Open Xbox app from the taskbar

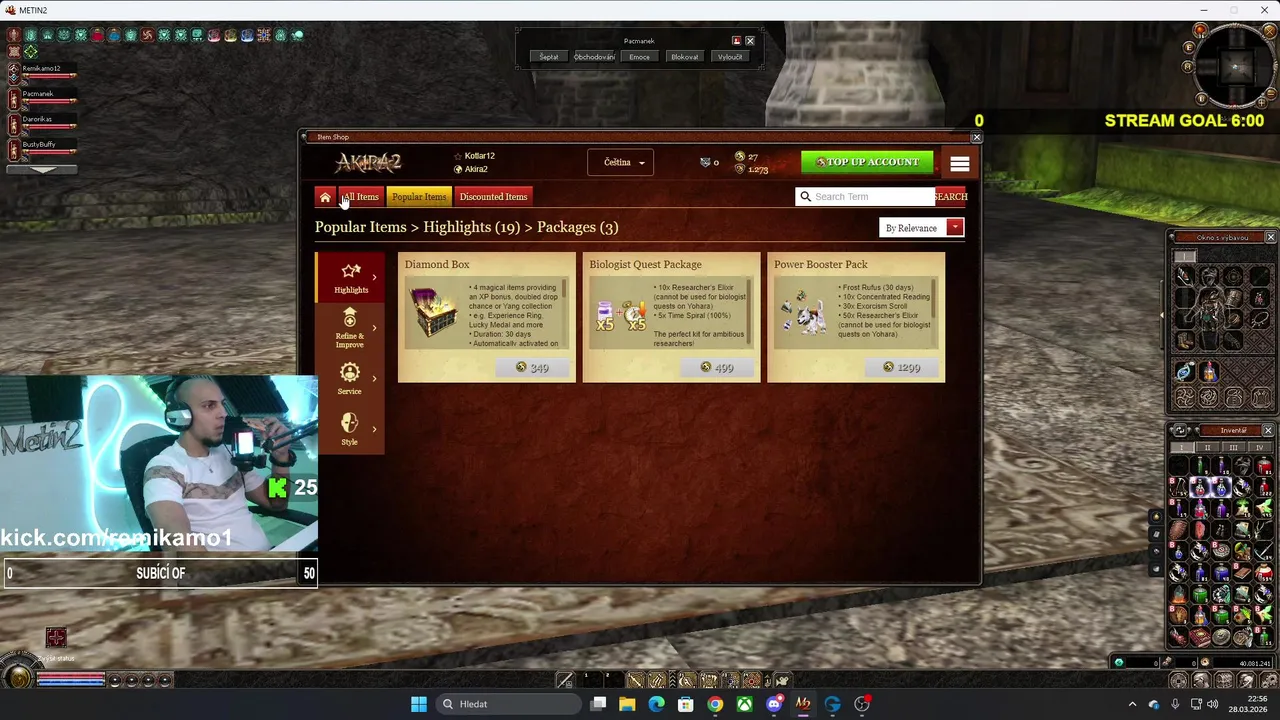pyautogui.click(x=745, y=704)
